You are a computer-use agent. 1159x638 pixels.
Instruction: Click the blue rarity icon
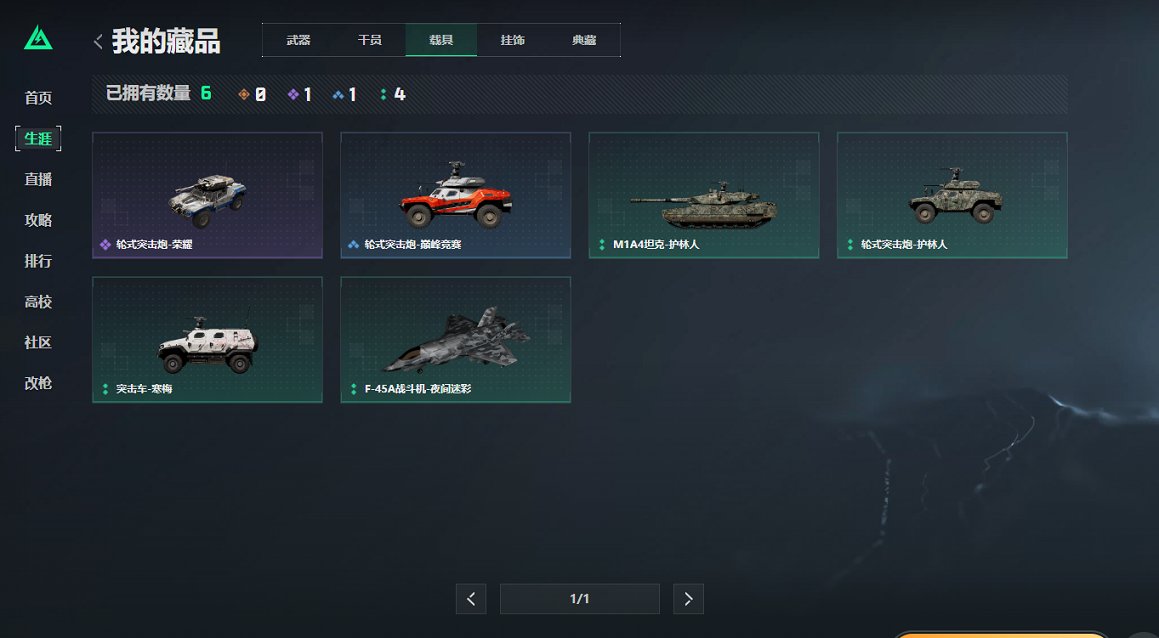[x=339, y=95]
